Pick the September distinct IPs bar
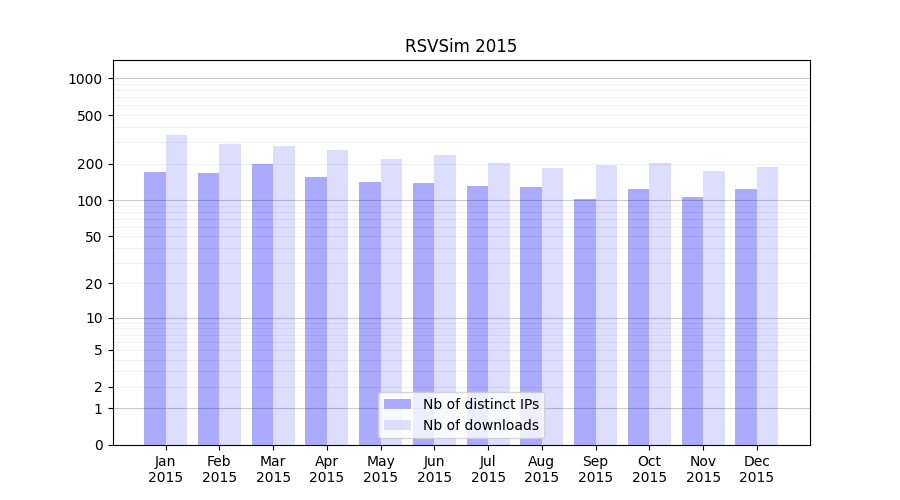The height and width of the screenshot is (500, 900). pos(585,322)
